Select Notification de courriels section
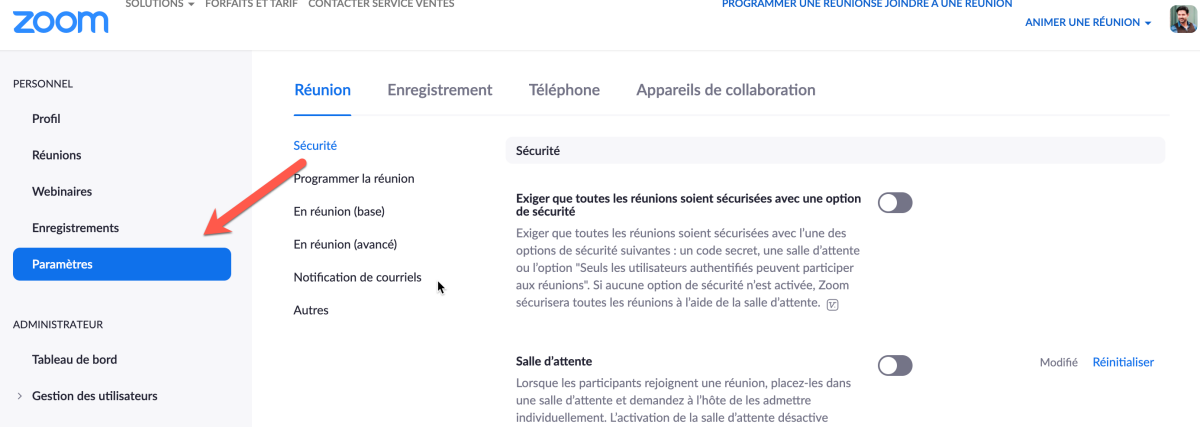 (357, 277)
